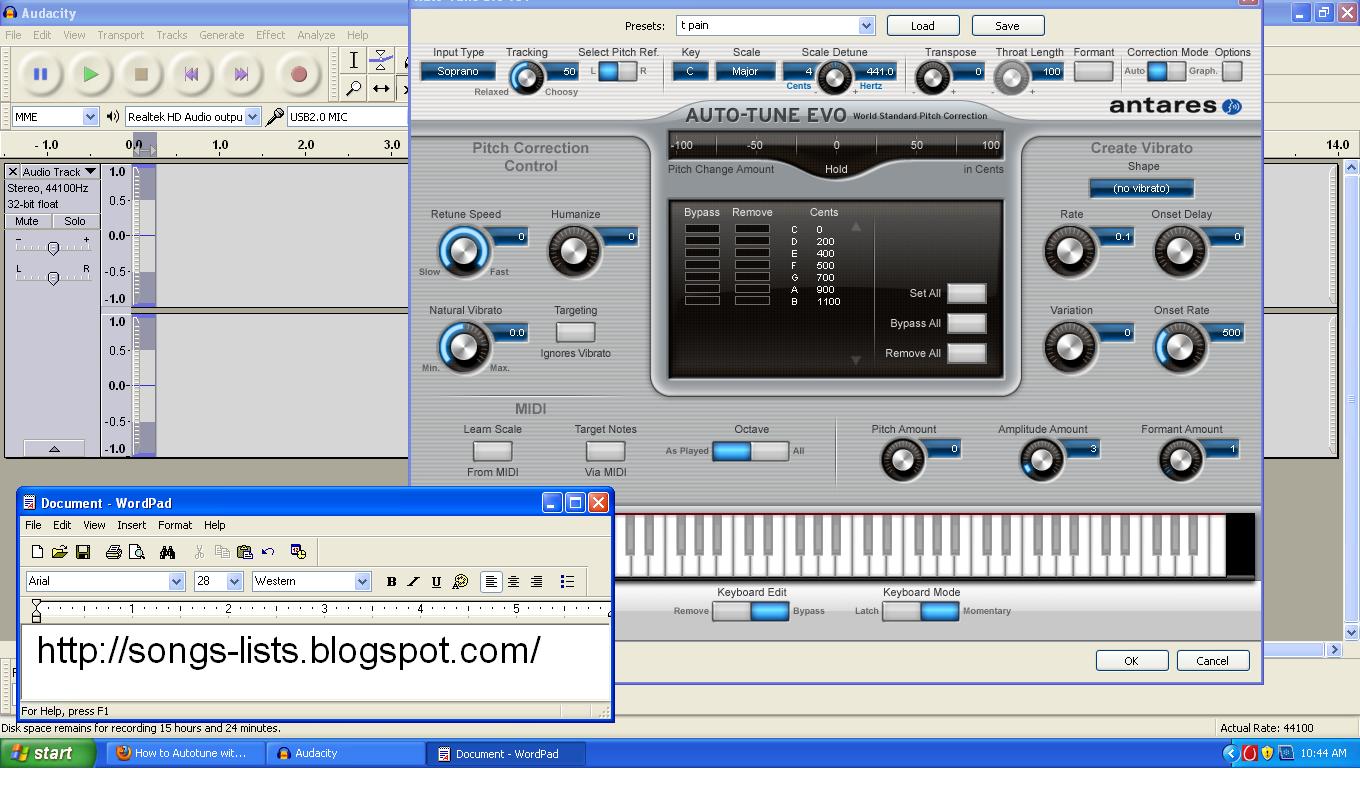Toggle Targeting Ignores Vibrato button

tap(575, 331)
